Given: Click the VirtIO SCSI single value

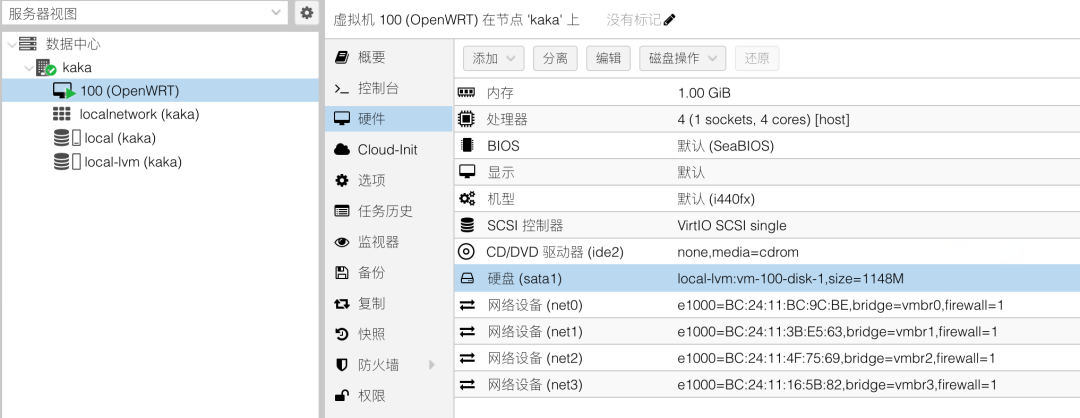Looking at the screenshot, I should click(x=732, y=226).
